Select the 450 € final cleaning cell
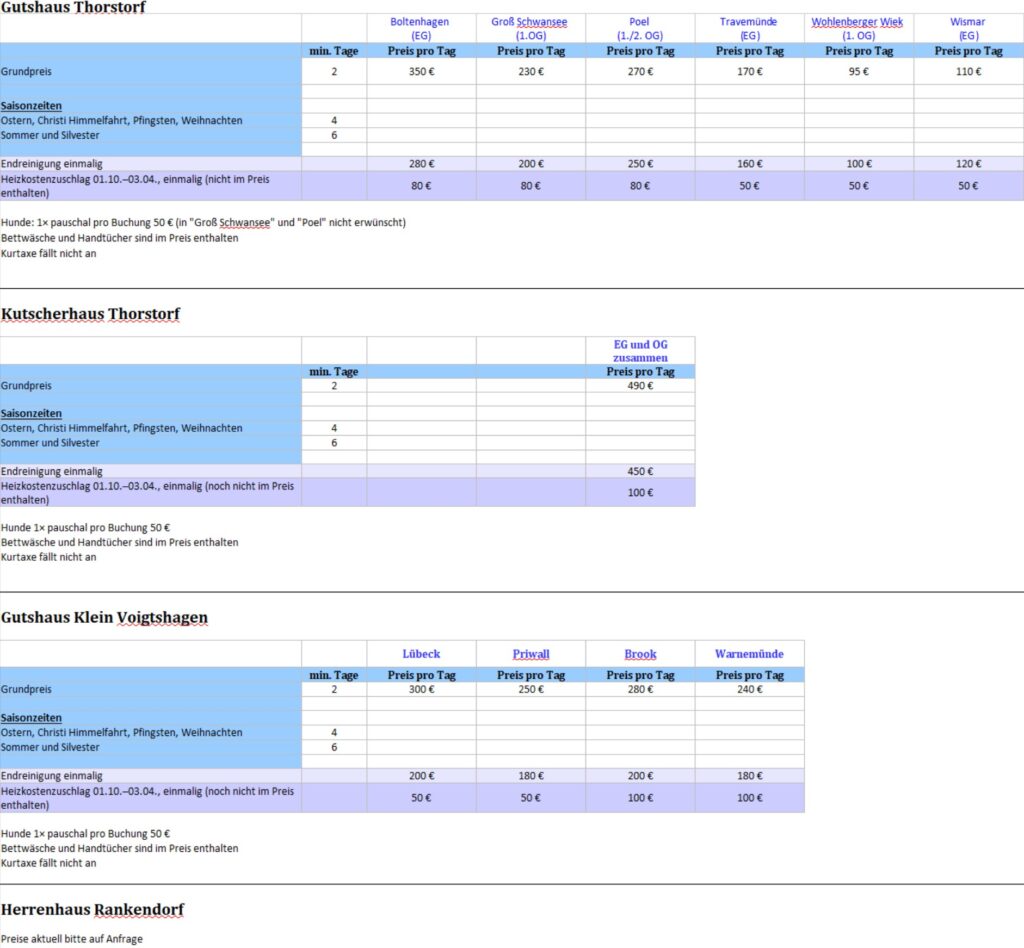 (x=640, y=471)
